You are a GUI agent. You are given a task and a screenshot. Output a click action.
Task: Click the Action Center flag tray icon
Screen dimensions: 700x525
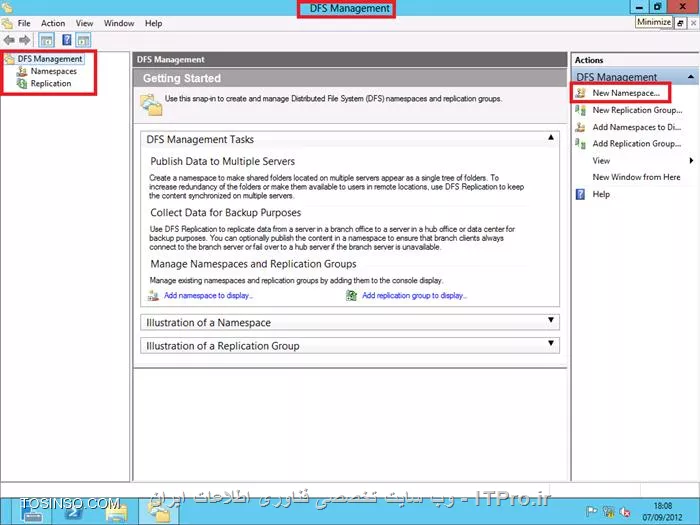coord(591,512)
